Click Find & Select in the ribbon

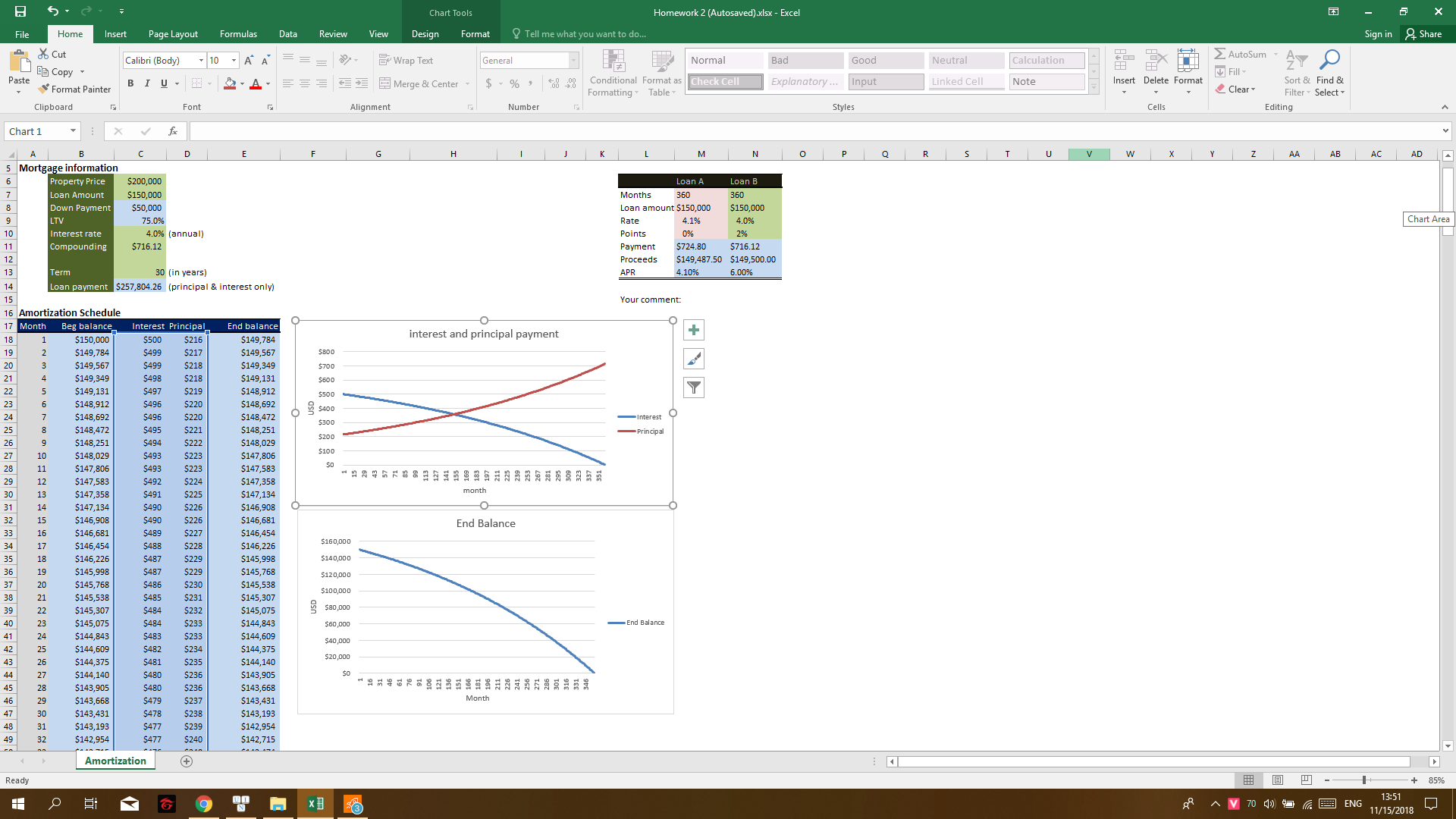1329,74
